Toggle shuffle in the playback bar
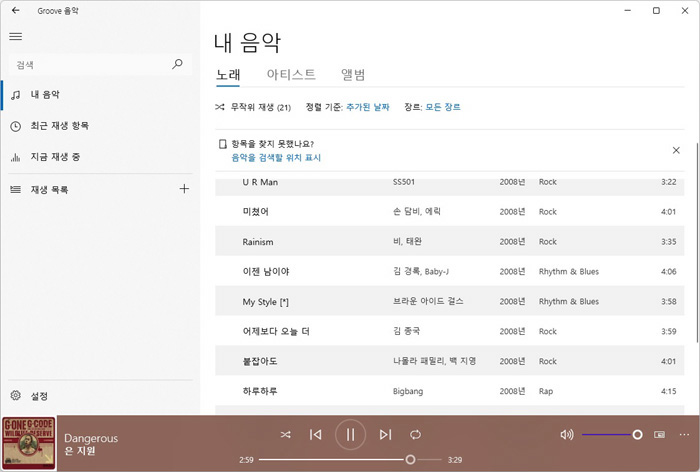Screen dimensions: 700x472 click(285, 434)
